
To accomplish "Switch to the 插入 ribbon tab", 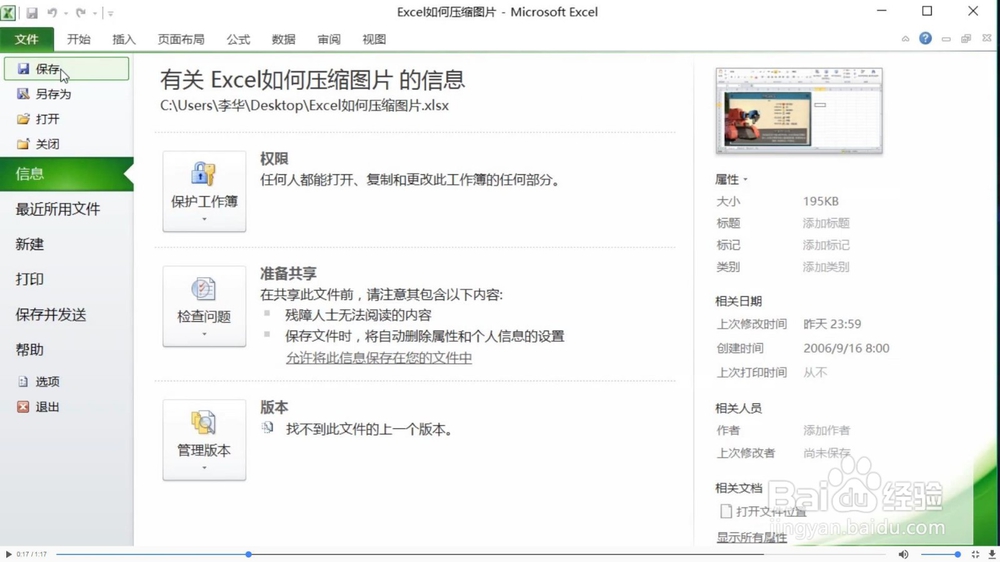I will (124, 40).
